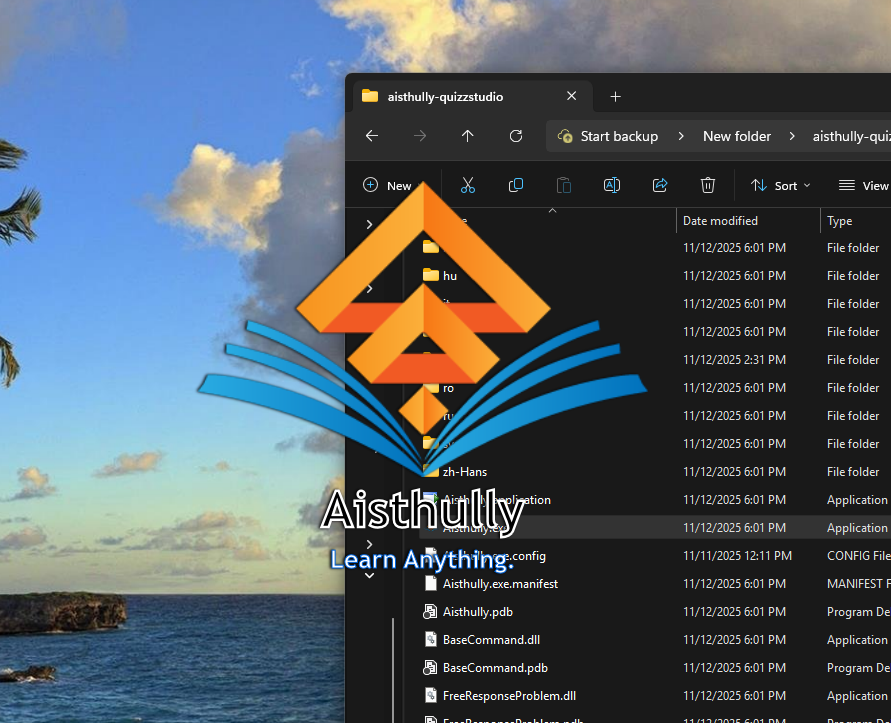Sort by Date modified column header

click(x=720, y=221)
